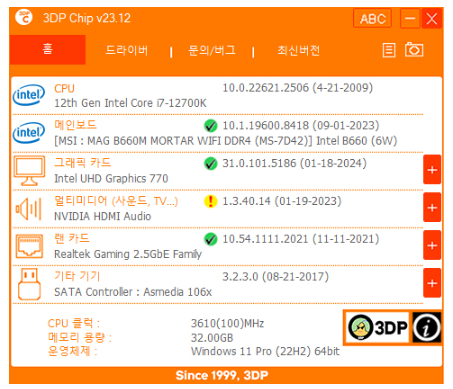This screenshot has height=389, width=453.
Task: Click the 32.00GB memory value
Action: [x=212, y=338]
